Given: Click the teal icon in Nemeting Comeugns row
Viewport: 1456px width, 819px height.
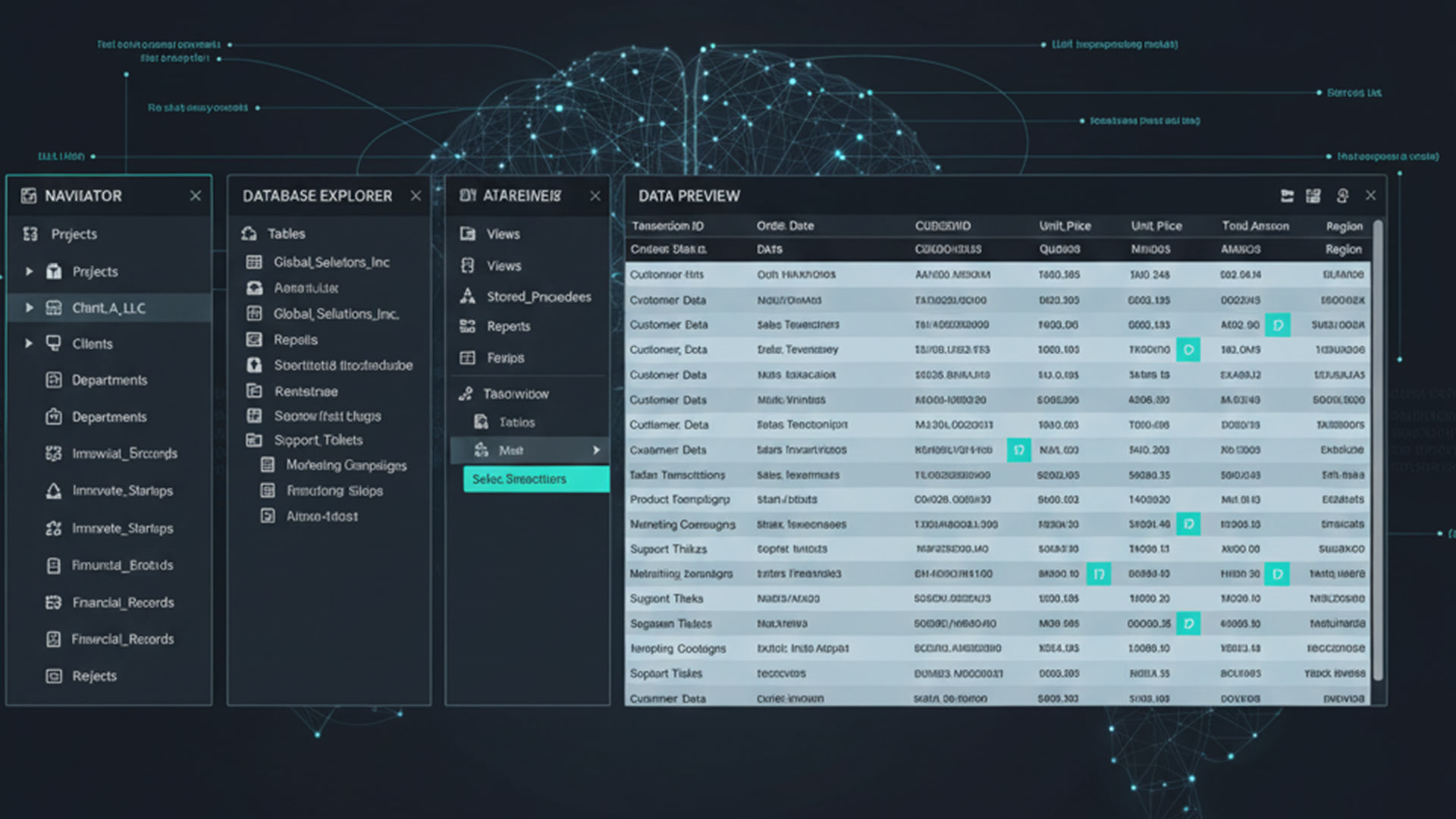Looking at the screenshot, I should [x=1188, y=524].
